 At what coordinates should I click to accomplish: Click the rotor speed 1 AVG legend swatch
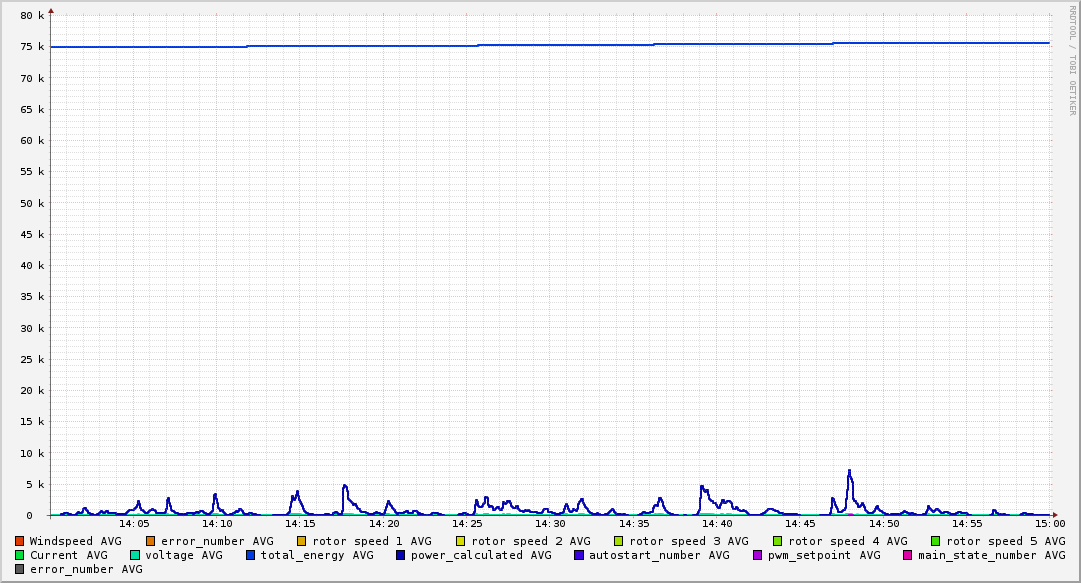point(301,541)
